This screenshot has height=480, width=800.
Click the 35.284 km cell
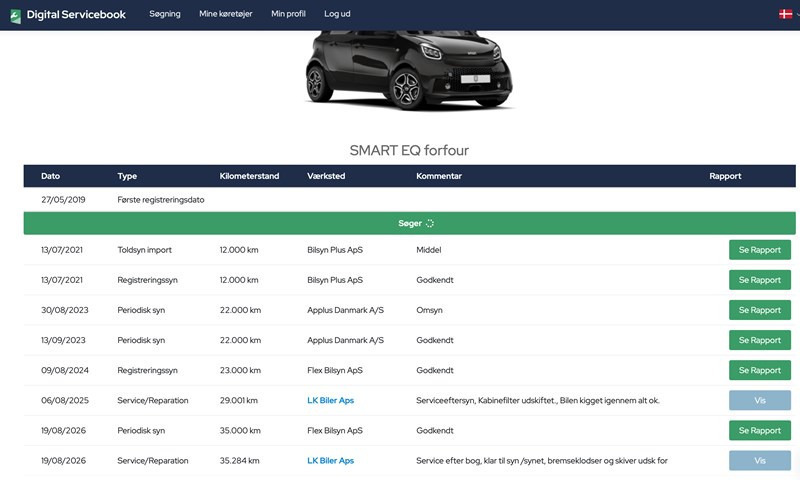[239, 461]
